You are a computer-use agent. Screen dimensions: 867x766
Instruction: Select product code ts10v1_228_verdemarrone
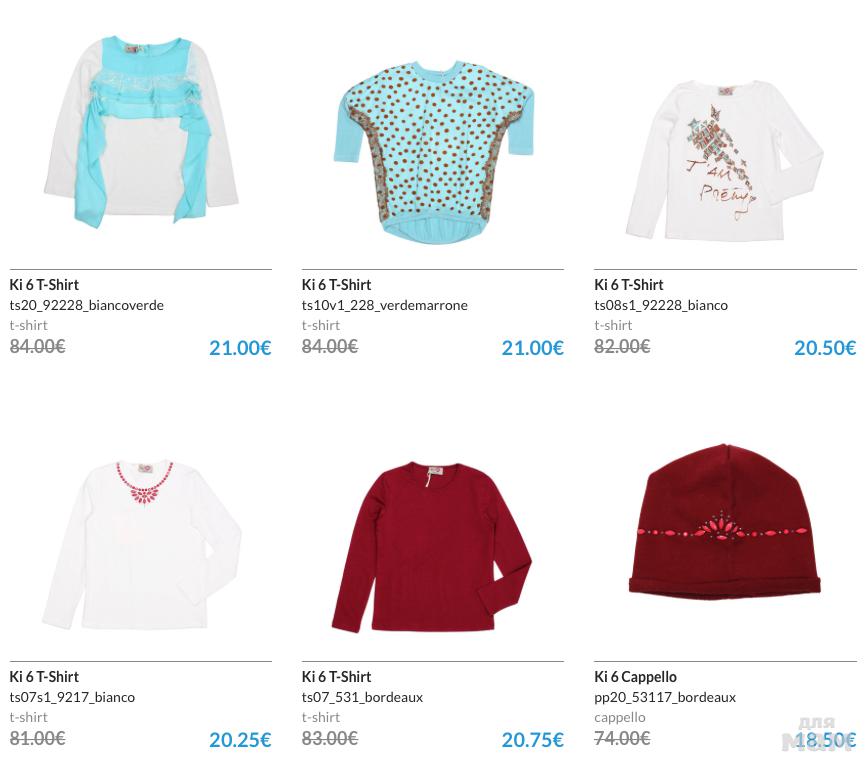point(385,305)
